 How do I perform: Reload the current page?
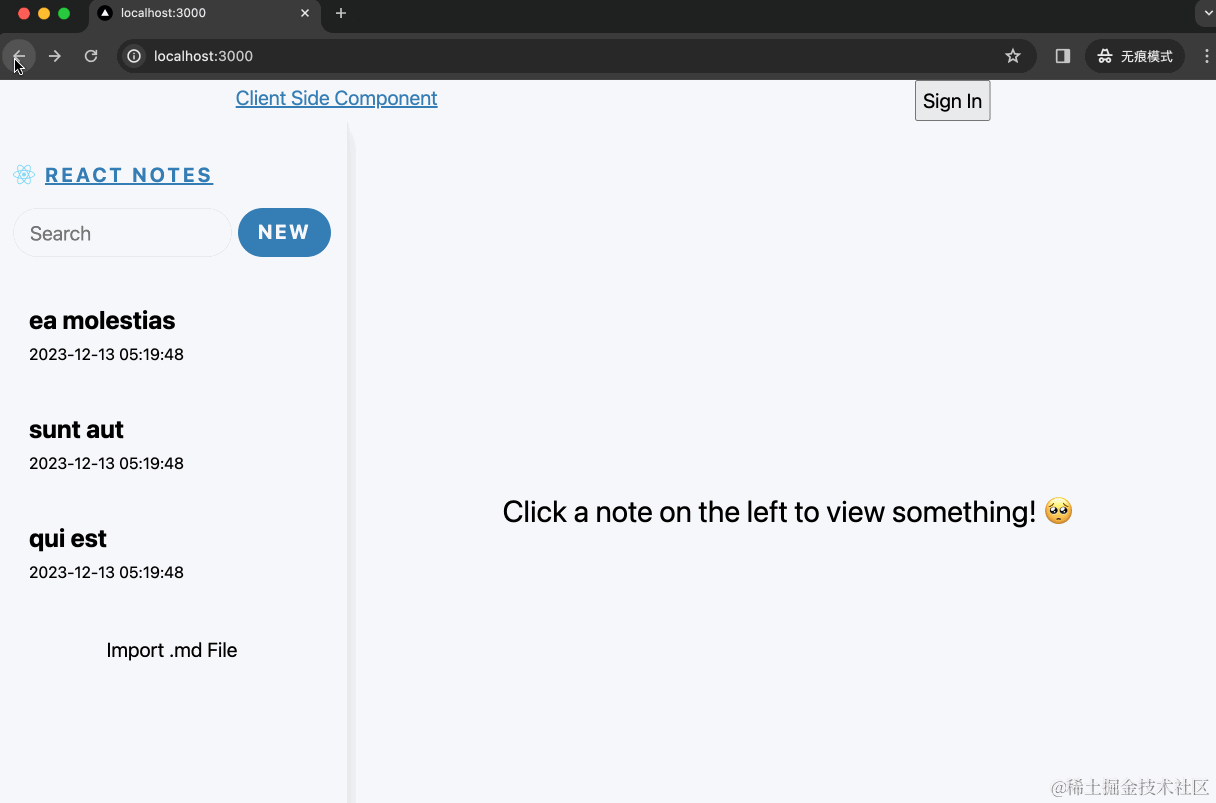(91, 56)
